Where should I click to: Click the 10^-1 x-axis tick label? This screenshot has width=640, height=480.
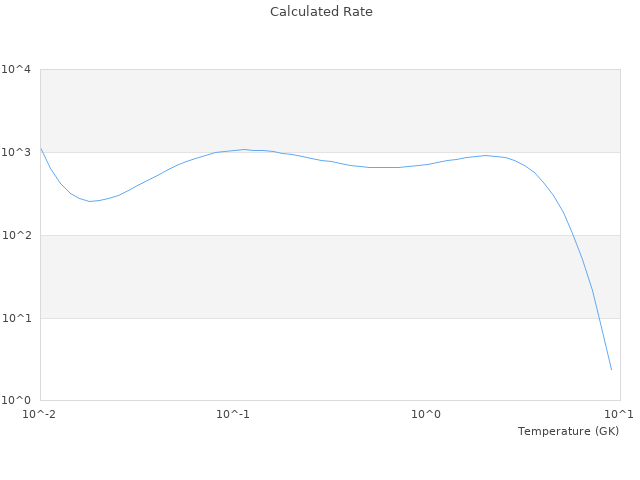tap(233, 414)
